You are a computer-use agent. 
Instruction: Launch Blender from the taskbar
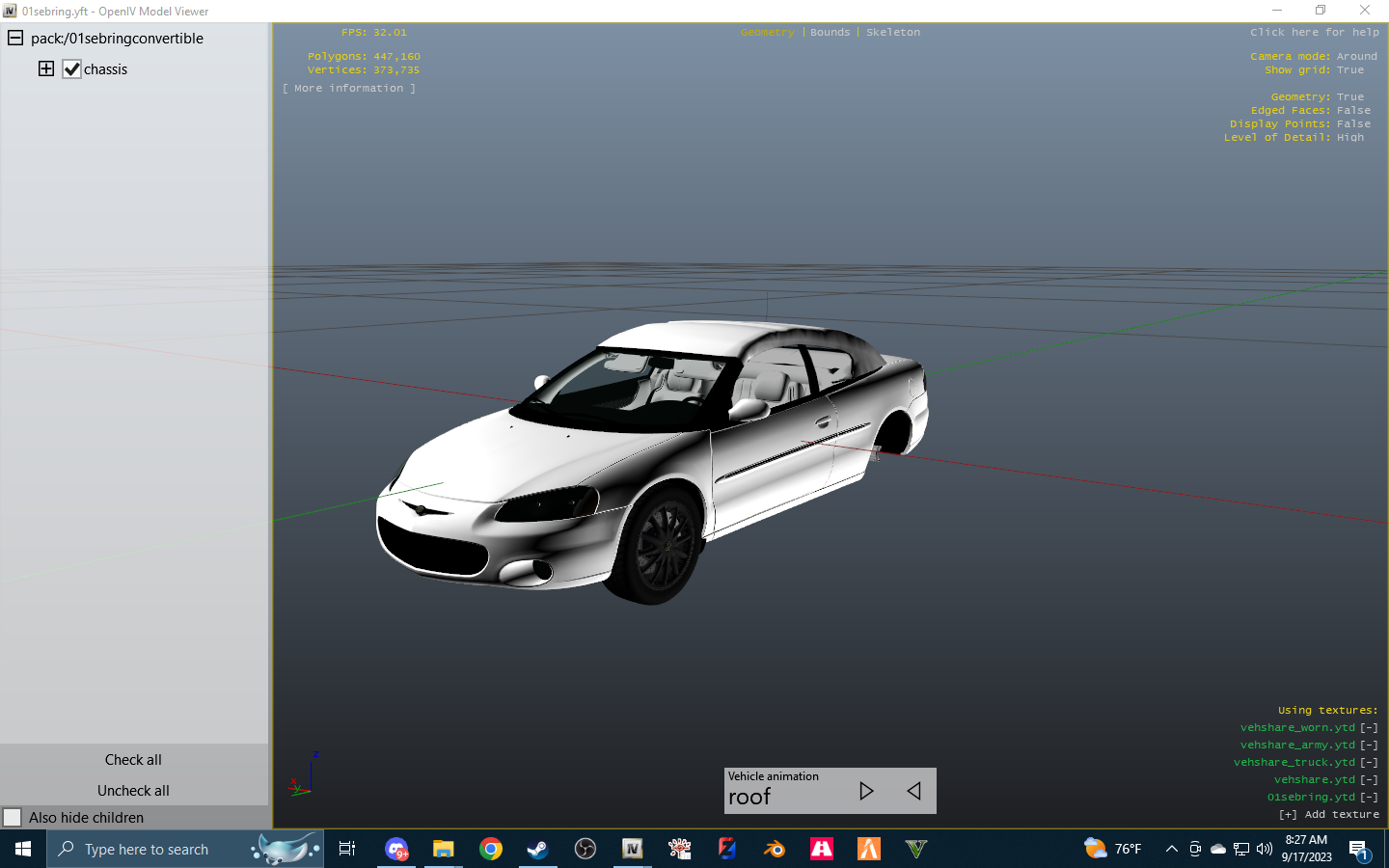pyautogui.click(x=774, y=850)
